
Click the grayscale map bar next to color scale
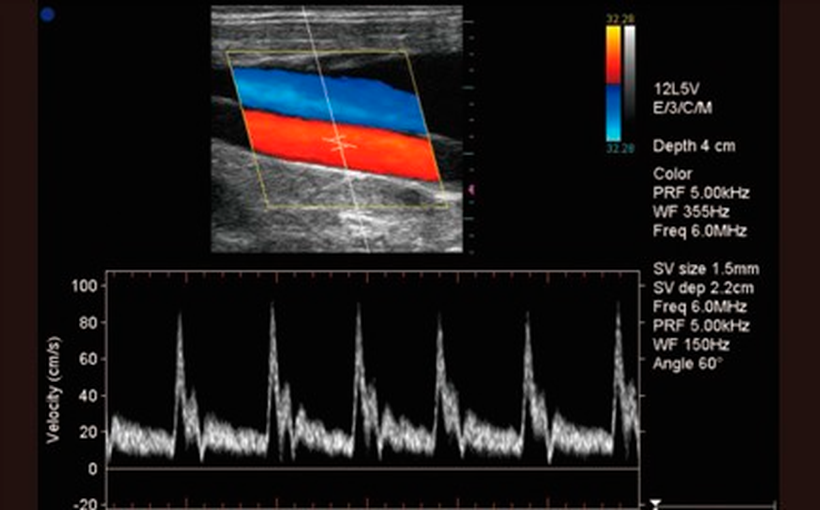629,83
